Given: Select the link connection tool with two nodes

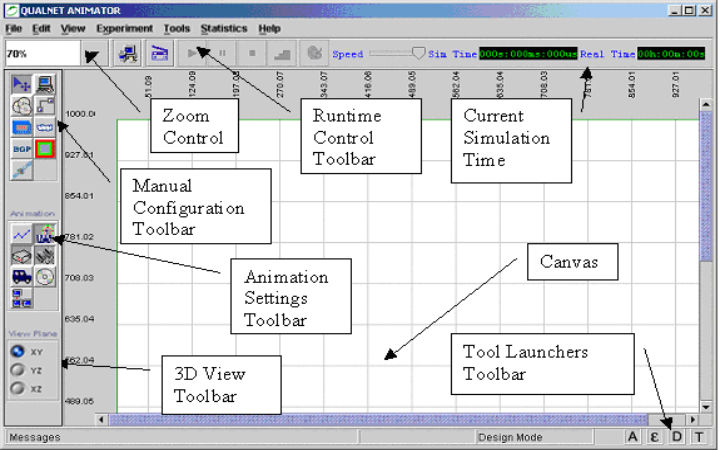Looking at the screenshot, I should click(45, 106).
